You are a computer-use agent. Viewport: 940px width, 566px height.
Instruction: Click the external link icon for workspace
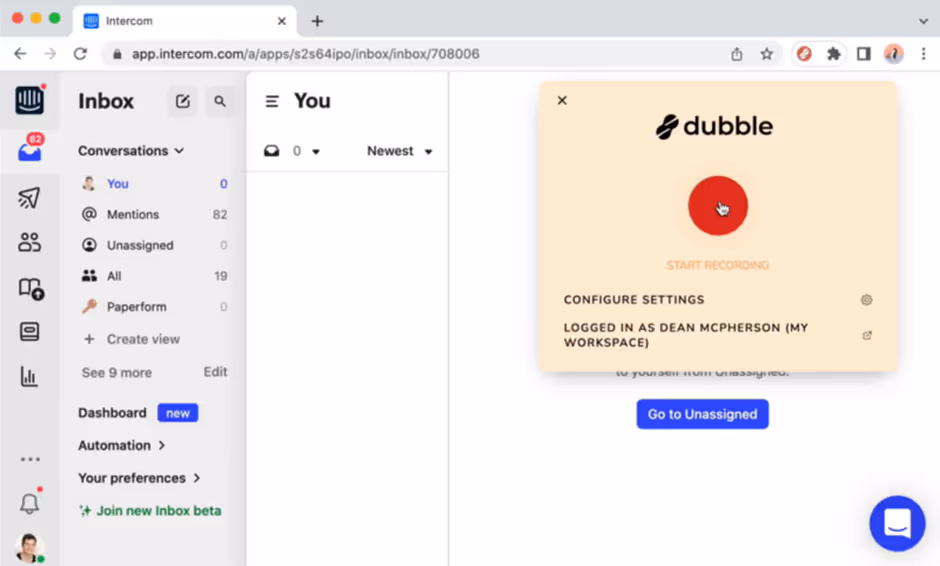pyautogui.click(x=867, y=335)
